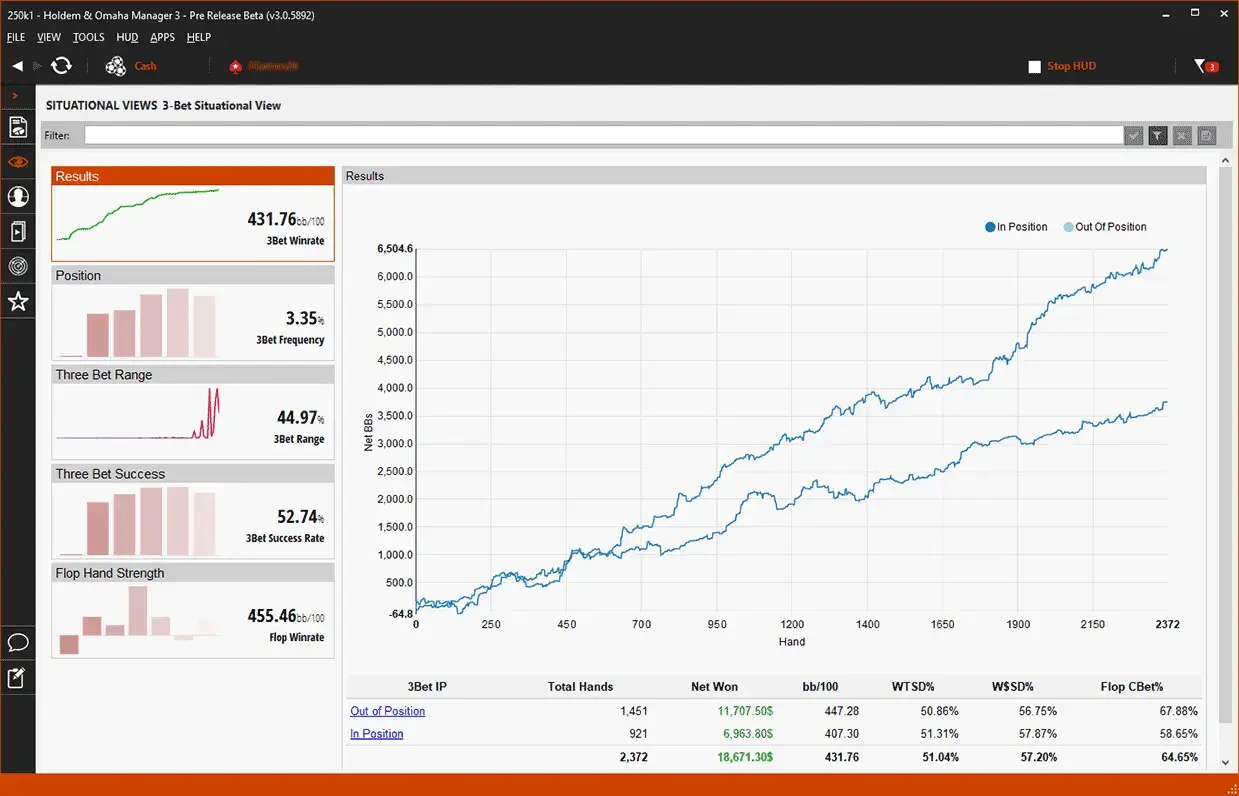Viewport: 1239px width, 796px height.
Task: Toggle the Stop HUD checkbox
Action: (x=1036, y=66)
